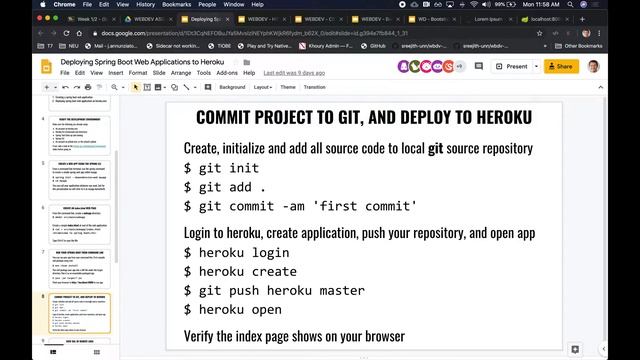Click the Google Slides home logo
The image size is (640, 360).
click(x=47, y=67)
